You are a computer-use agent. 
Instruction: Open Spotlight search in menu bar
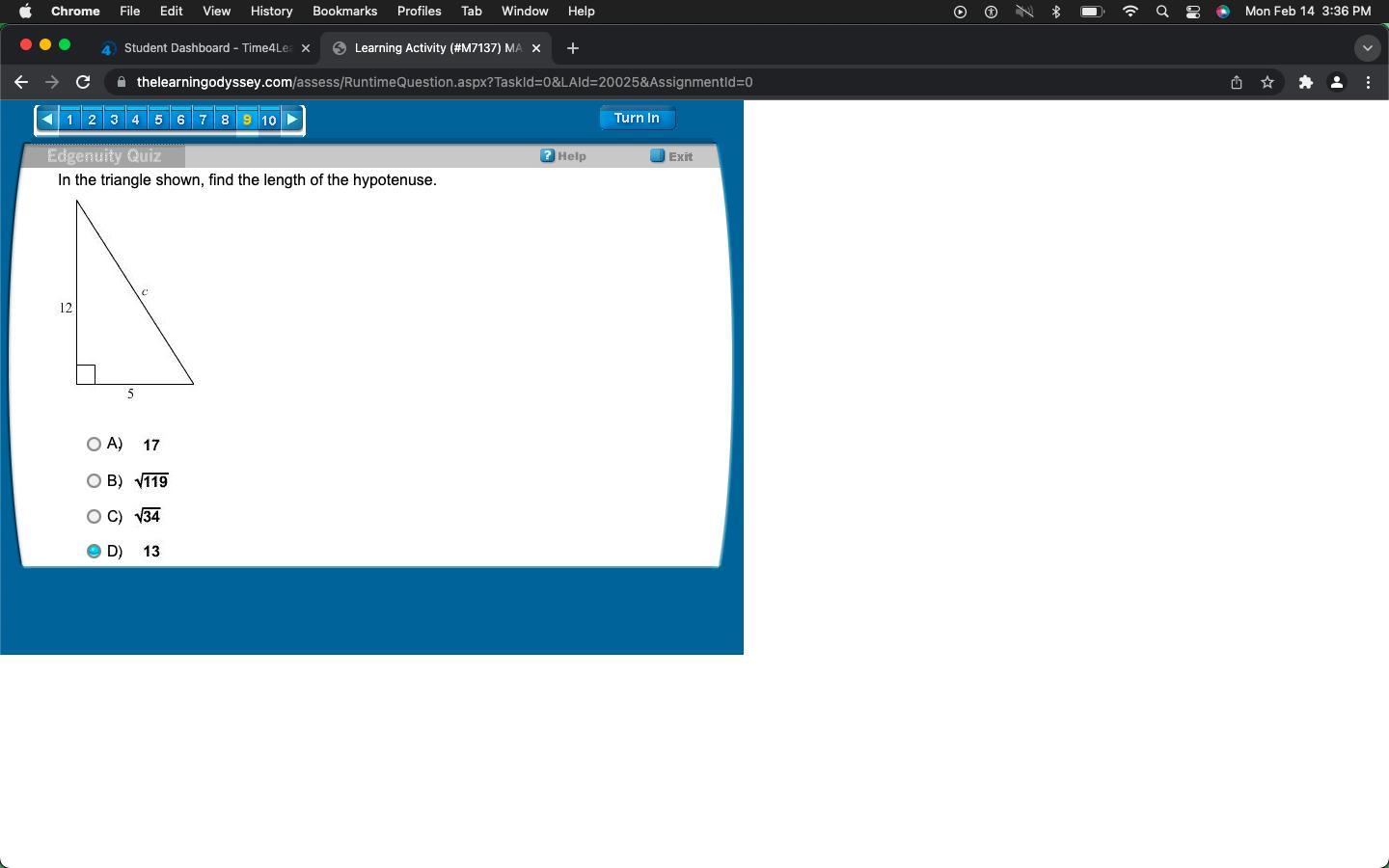pyautogui.click(x=1162, y=12)
